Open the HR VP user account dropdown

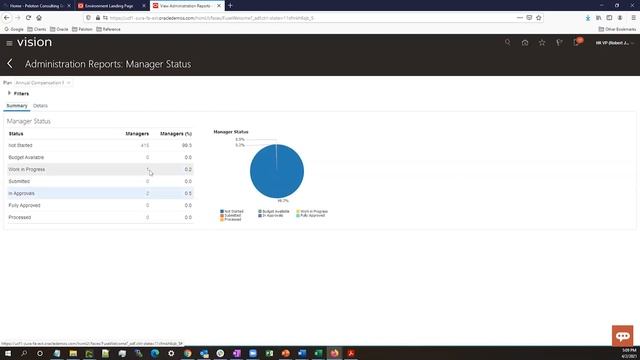tap(615, 43)
